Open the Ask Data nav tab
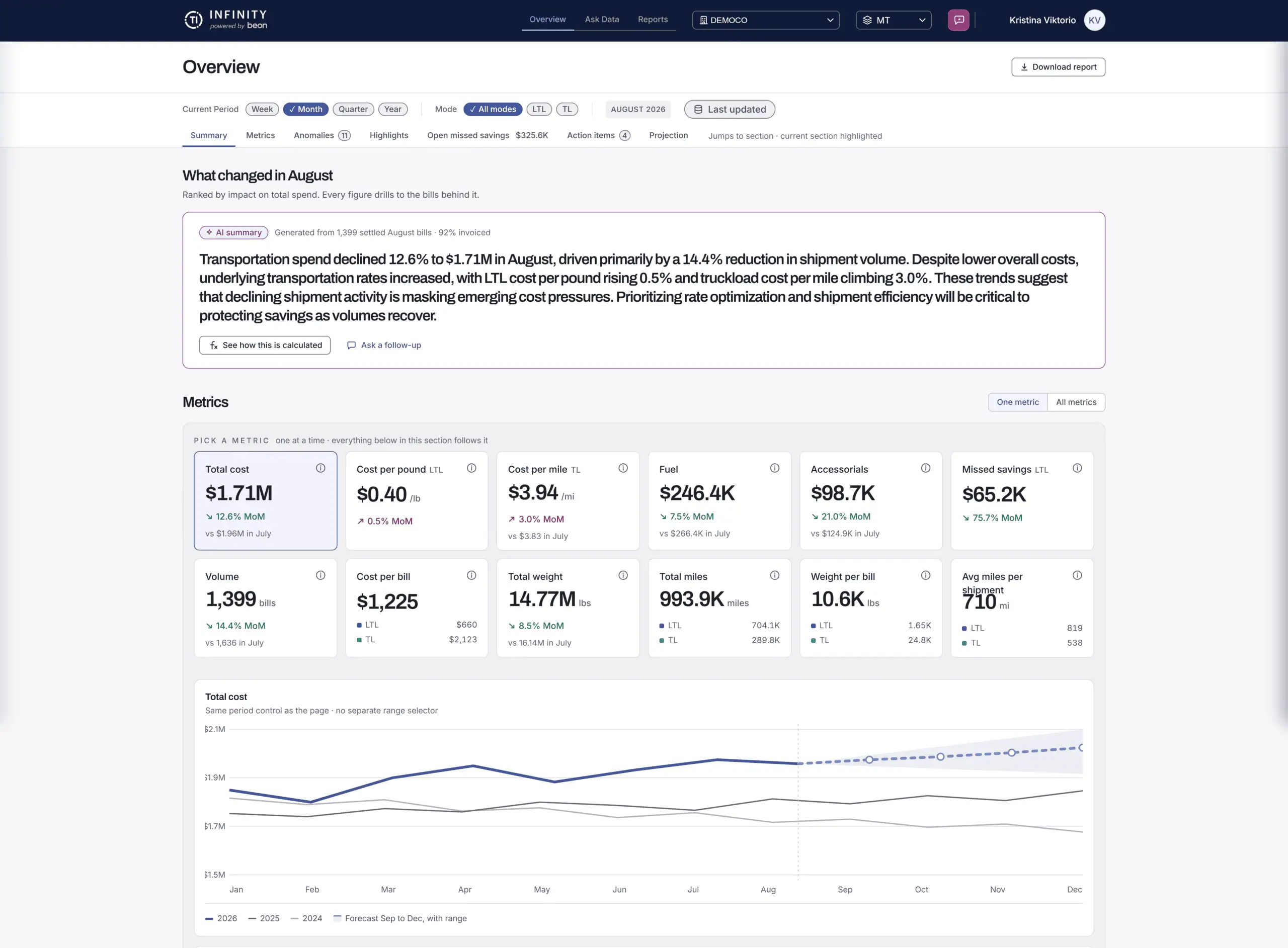The width and height of the screenshot is (1288, 948). click(602, 20)
